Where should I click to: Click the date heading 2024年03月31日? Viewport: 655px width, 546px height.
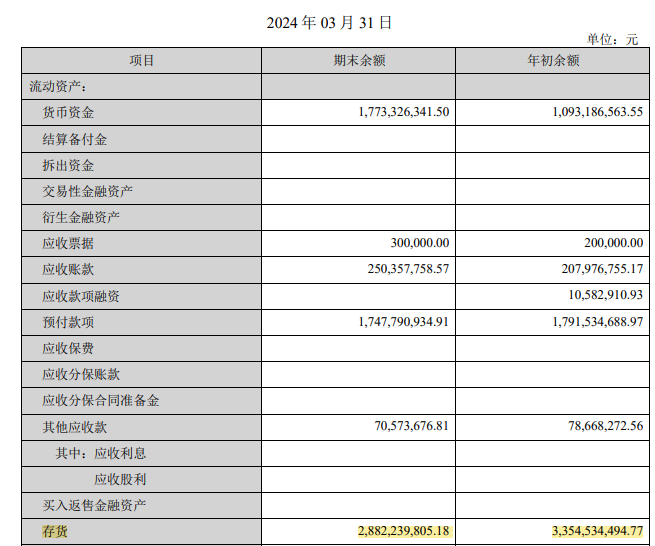tap(329, 22)
